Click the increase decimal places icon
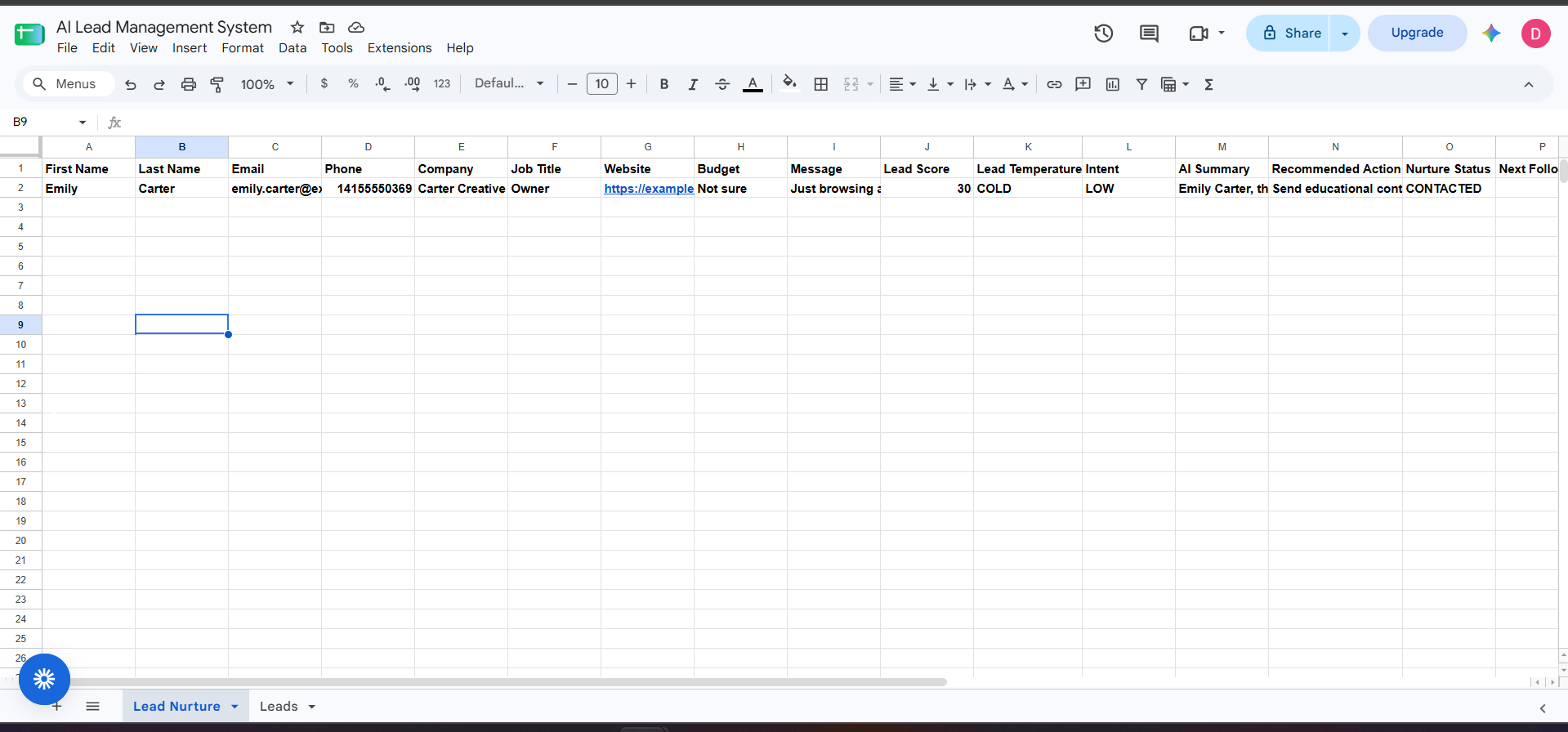Screen dimensions: 1568x732 [412, 83]
